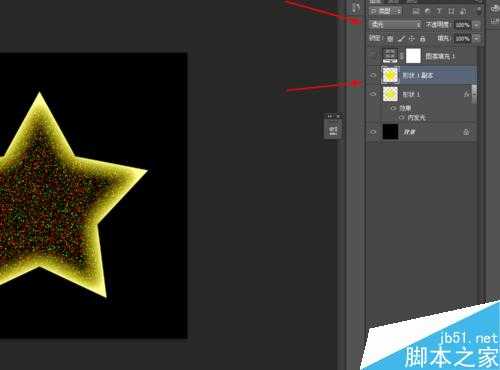500x370 pixels.
Task: Lock image pixels with the brush icon
Action: [x=401, y=39]
